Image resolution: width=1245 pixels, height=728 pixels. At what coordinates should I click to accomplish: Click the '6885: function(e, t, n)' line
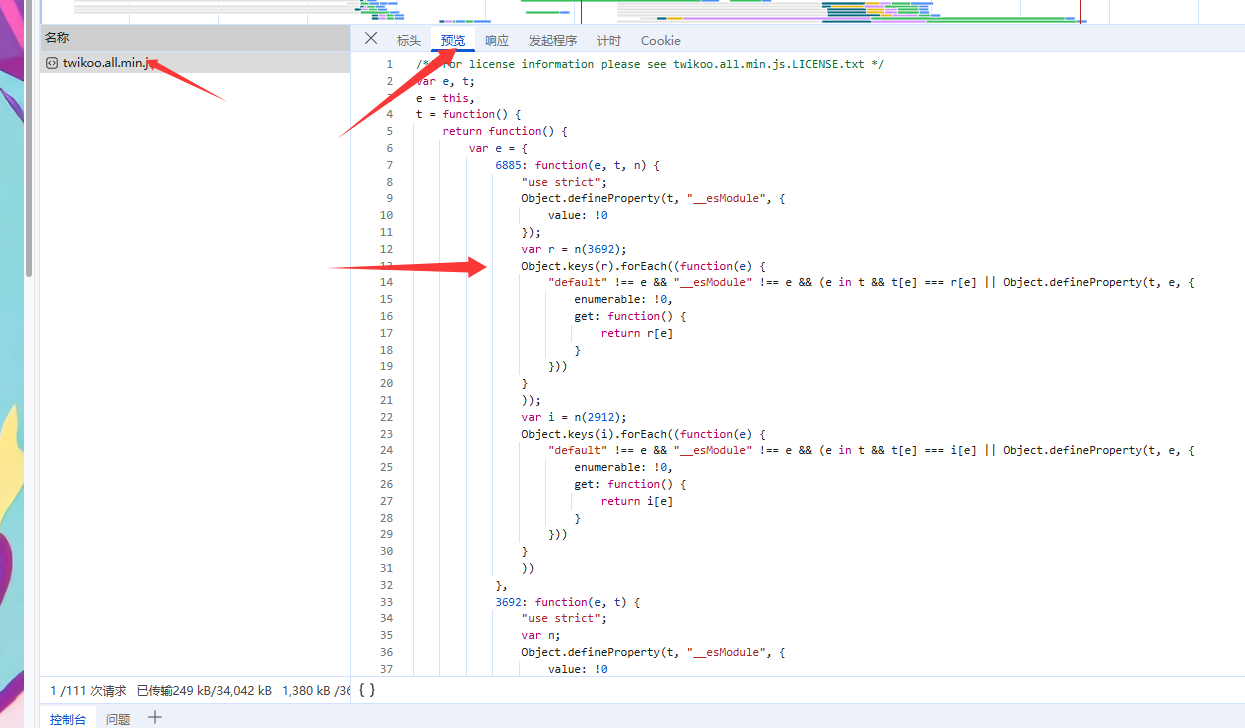tap(577, 165)
